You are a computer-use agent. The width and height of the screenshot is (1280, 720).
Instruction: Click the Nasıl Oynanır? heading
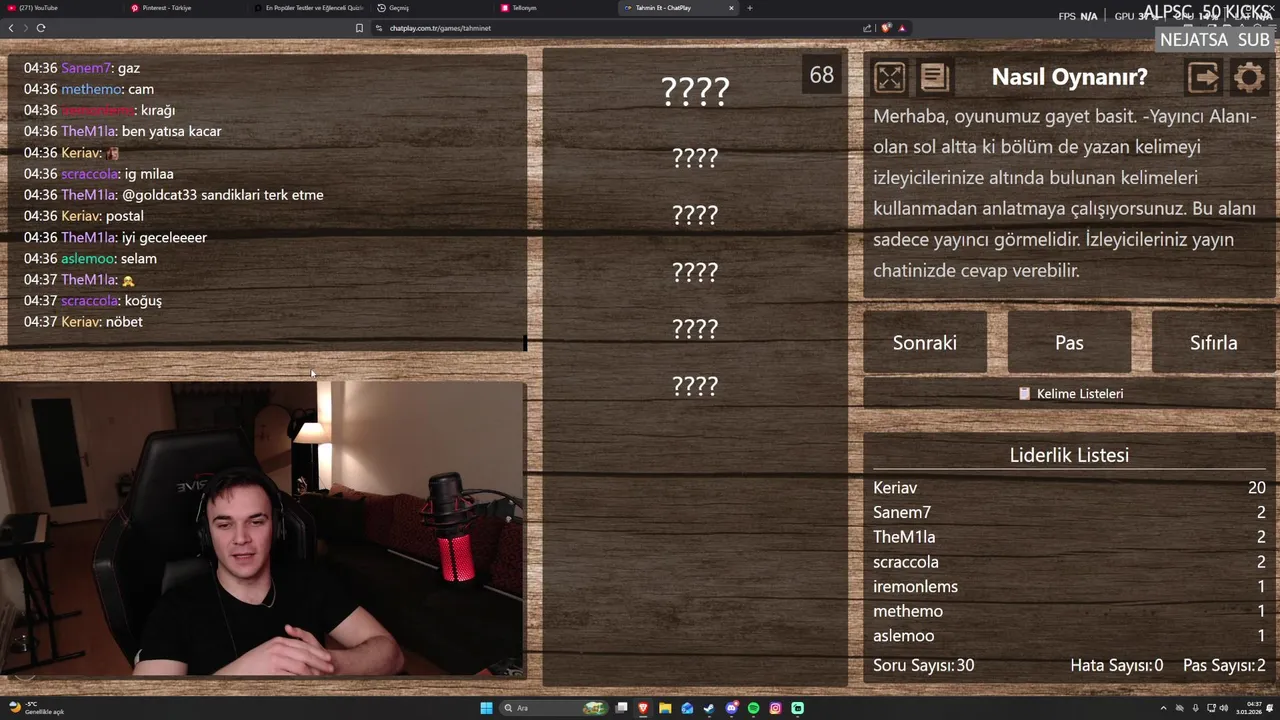(1069, 77)
